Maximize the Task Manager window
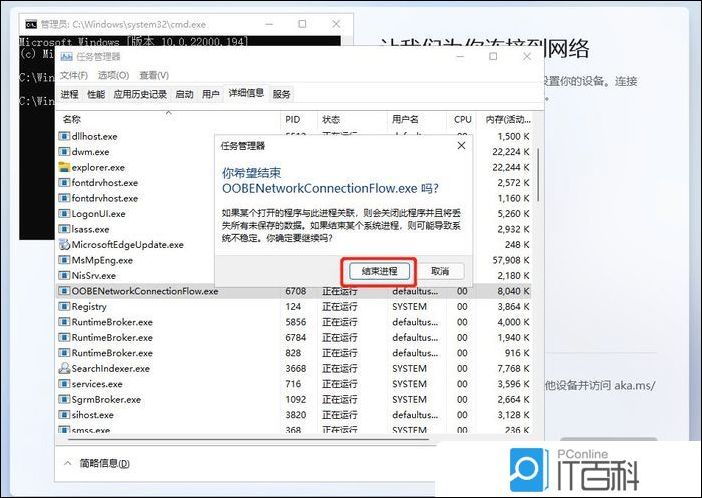The image size is (702, 498). [x=493, y=56]
